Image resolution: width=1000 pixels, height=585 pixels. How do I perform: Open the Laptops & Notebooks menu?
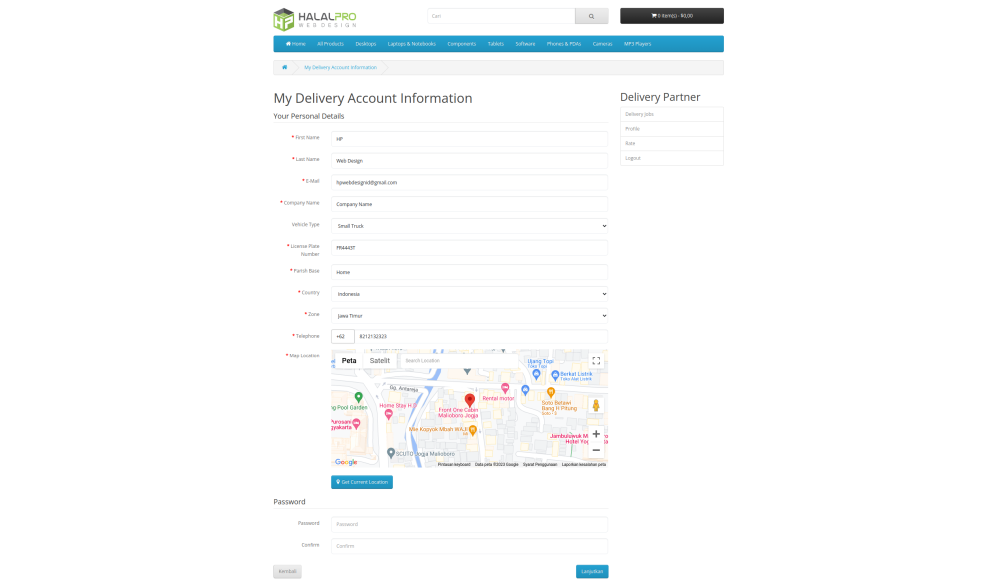411,44
